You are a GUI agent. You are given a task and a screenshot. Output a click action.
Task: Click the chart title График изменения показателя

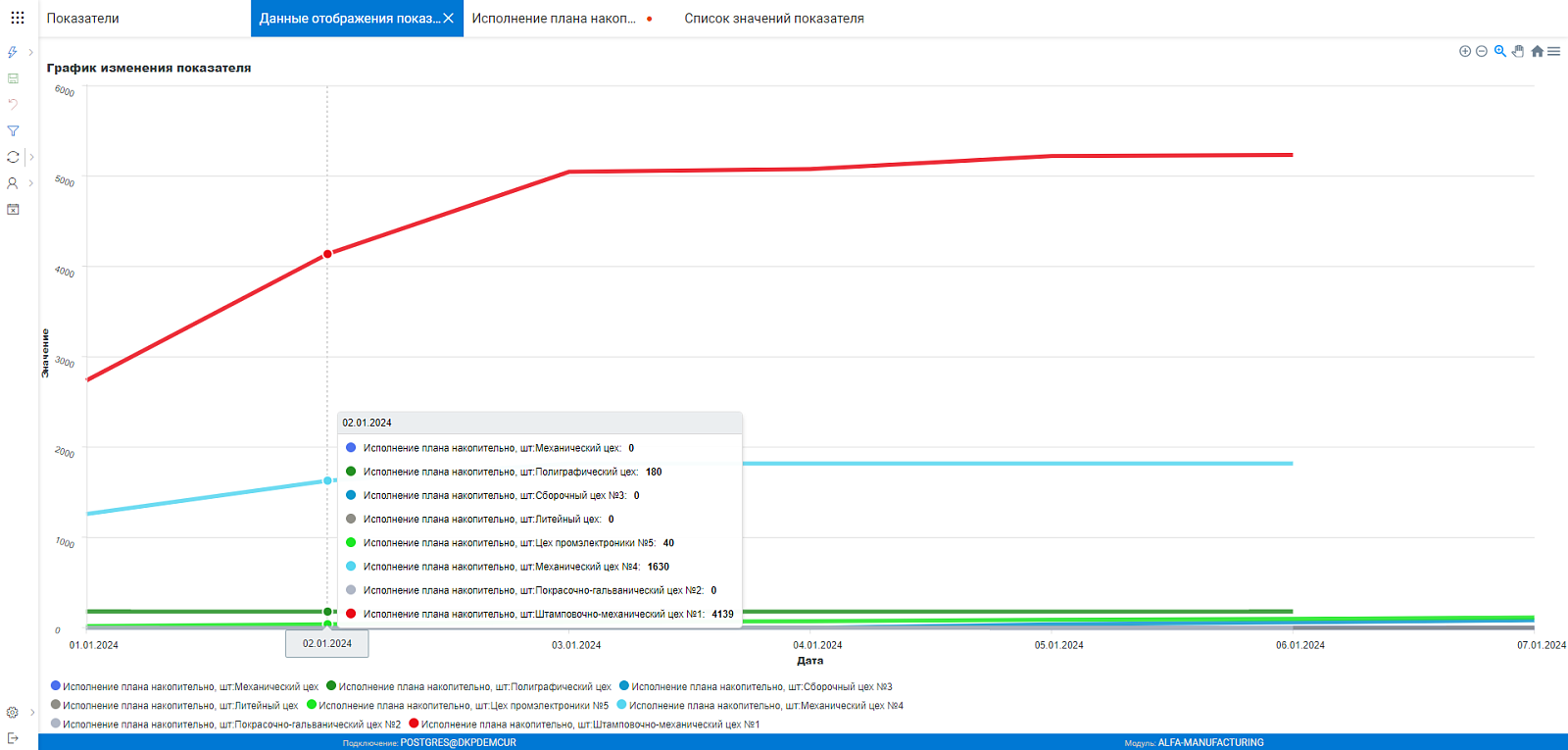click(x=149, y=68)
